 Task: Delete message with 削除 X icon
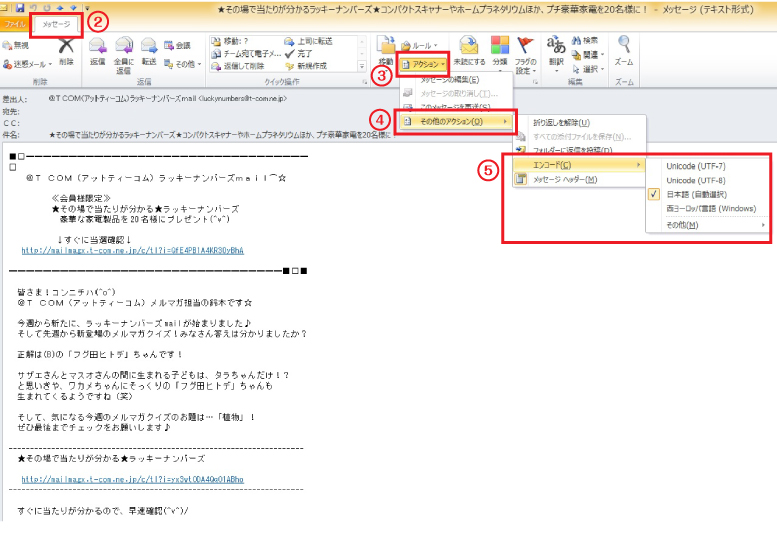[66, 52]
